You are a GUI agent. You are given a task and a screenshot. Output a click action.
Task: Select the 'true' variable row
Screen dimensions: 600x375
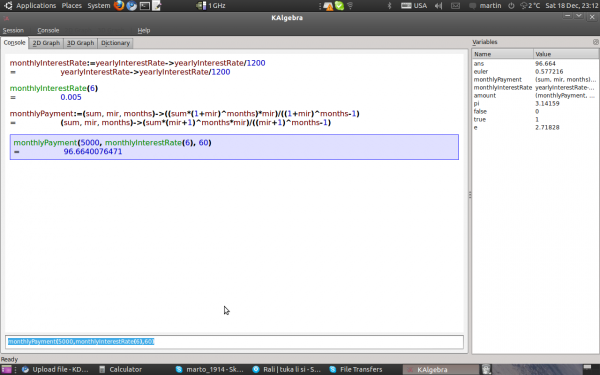click(x=535, y=120)
